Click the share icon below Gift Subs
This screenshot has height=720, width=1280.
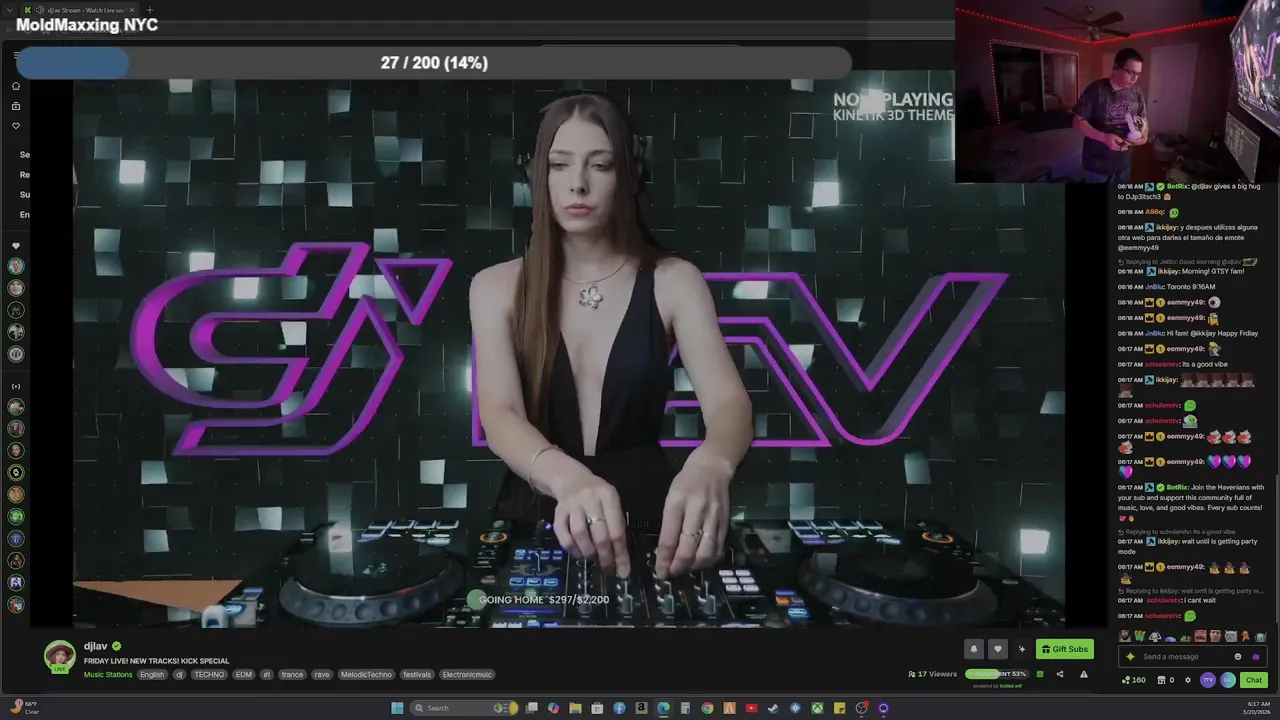point(1060,674)
